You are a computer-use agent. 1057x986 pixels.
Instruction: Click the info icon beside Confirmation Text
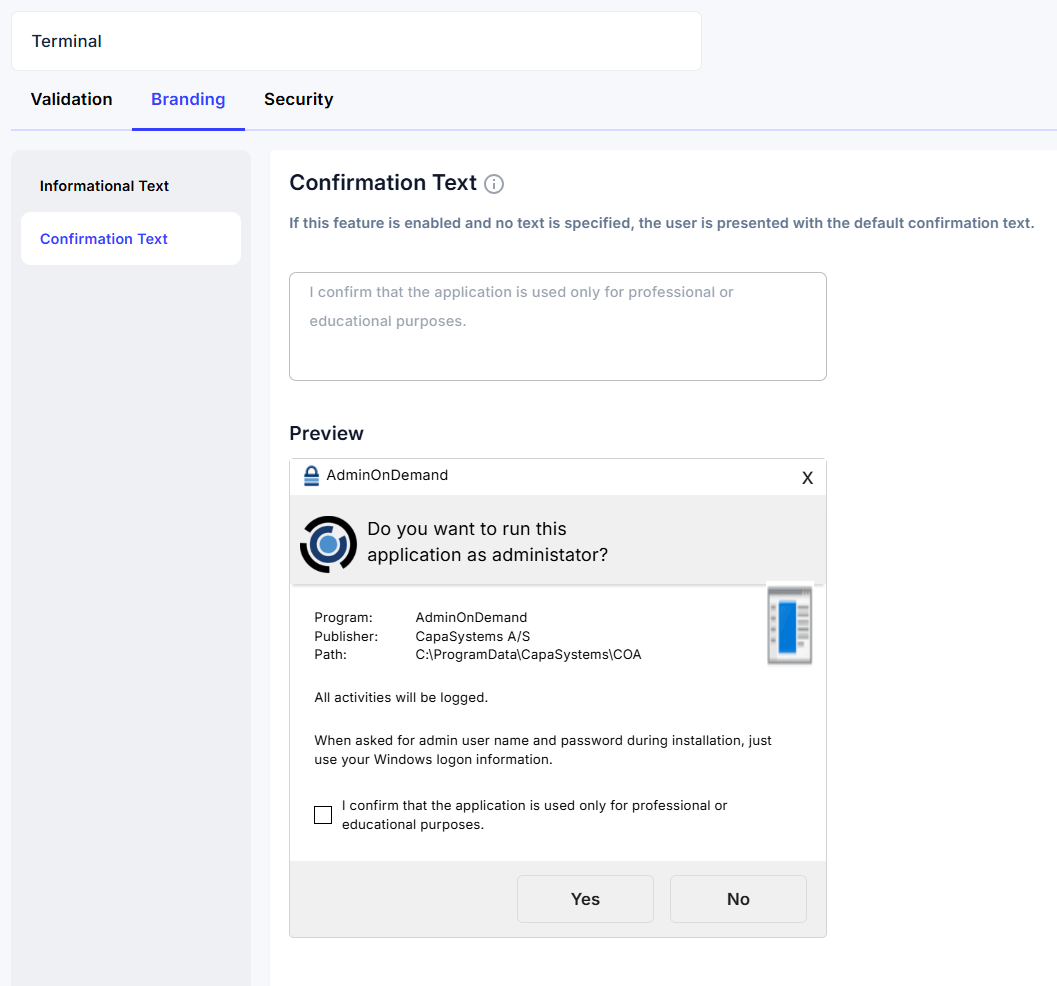point(493,184)
